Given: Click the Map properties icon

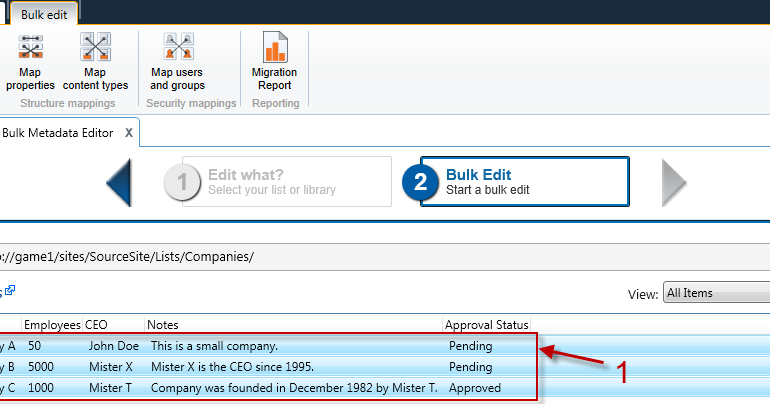Looking at the screenshot, I should (x=31, y=47).
